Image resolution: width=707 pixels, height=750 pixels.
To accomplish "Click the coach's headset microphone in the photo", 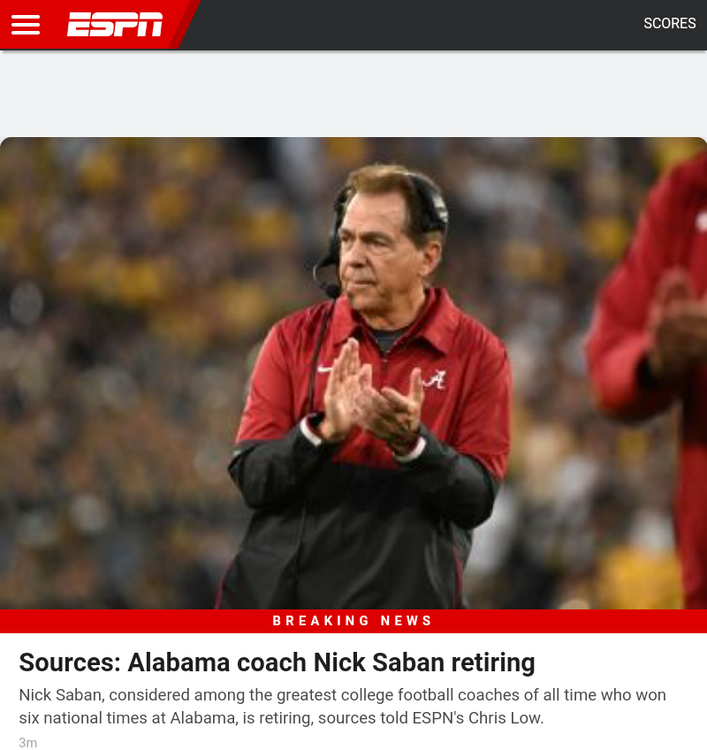I will (x=329, y=289).
